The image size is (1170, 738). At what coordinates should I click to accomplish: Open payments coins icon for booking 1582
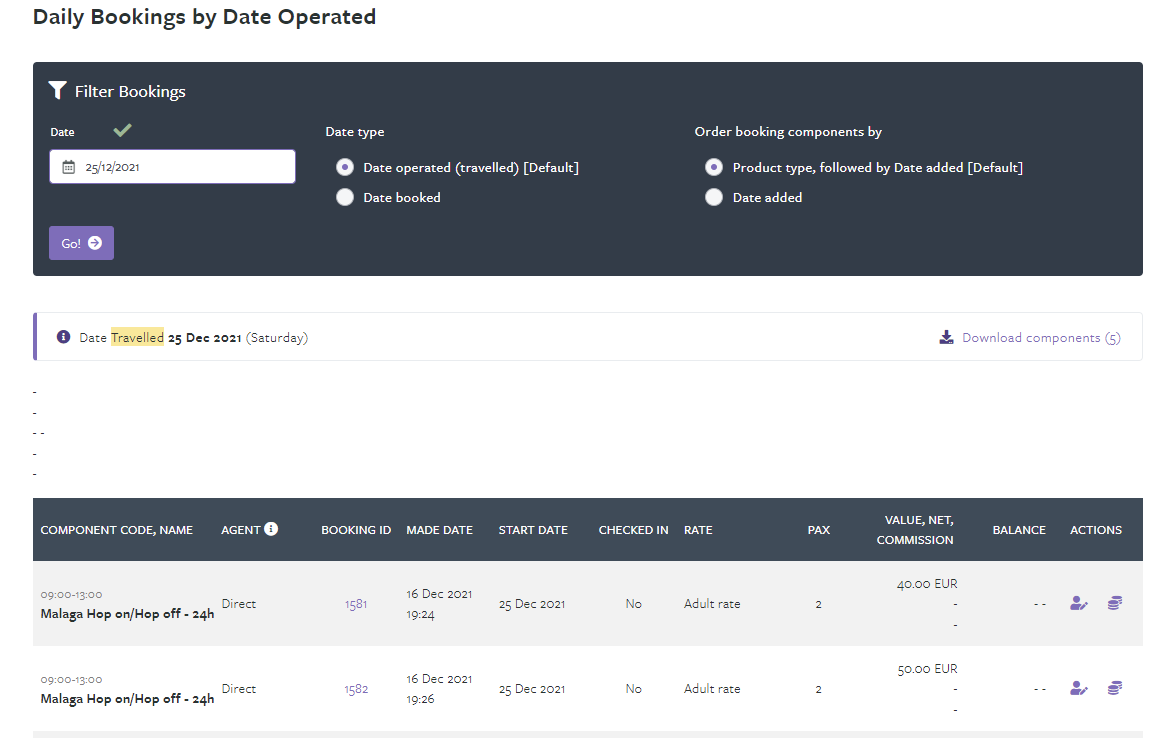[1115, 688]
